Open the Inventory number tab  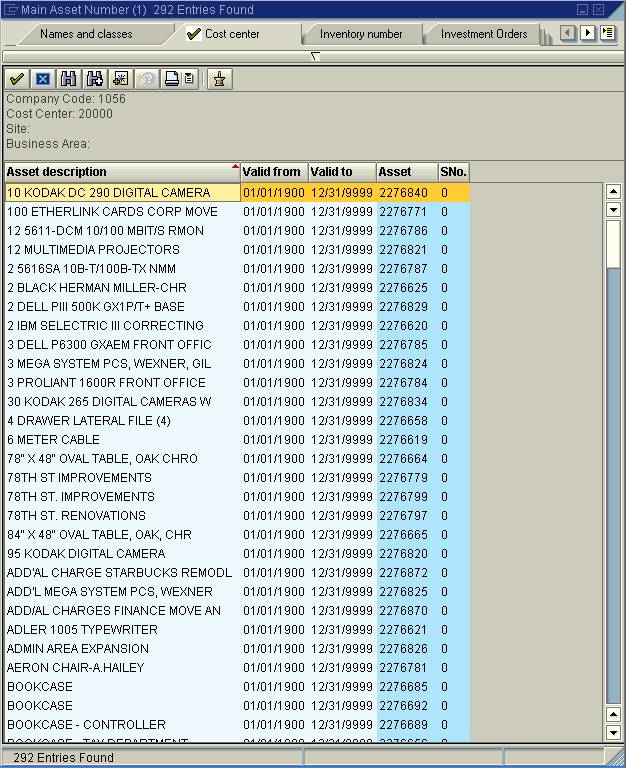(x=361, y=34)
